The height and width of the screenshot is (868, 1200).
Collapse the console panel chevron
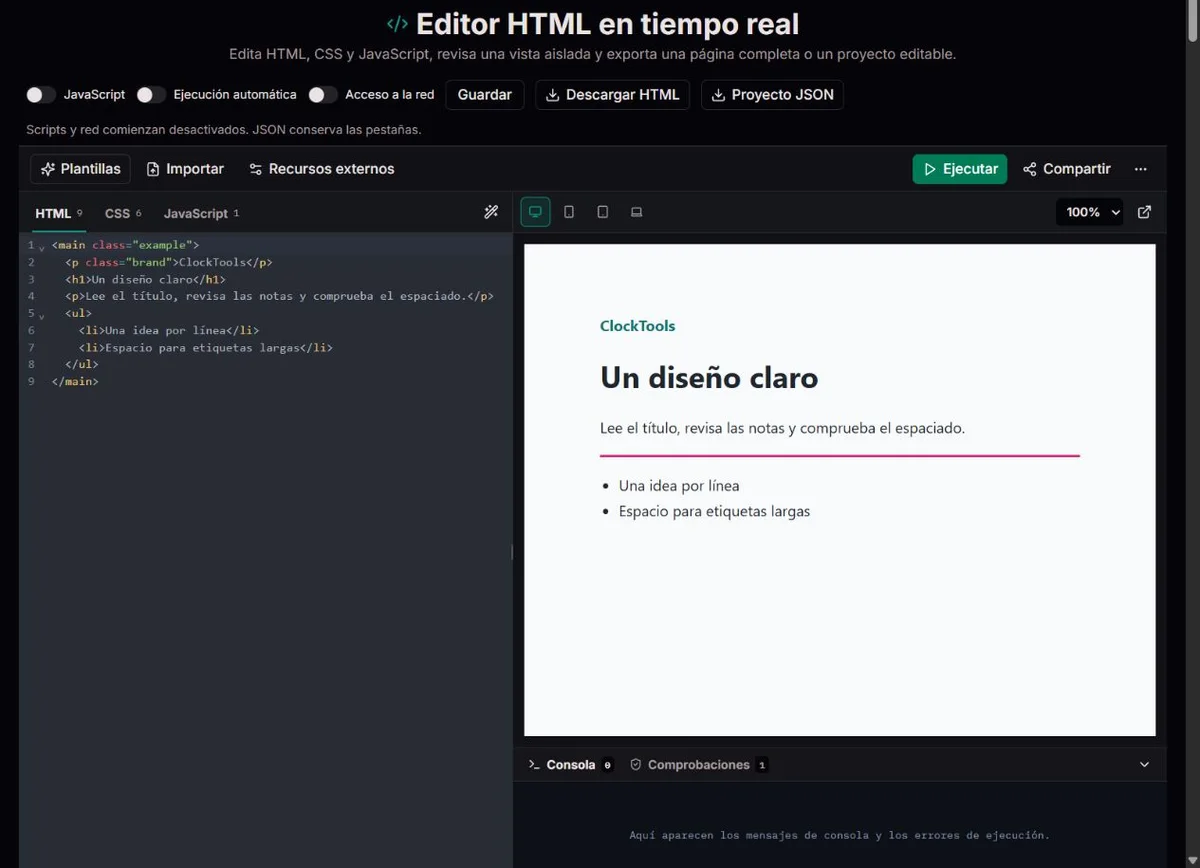(x=1145, y=765)
